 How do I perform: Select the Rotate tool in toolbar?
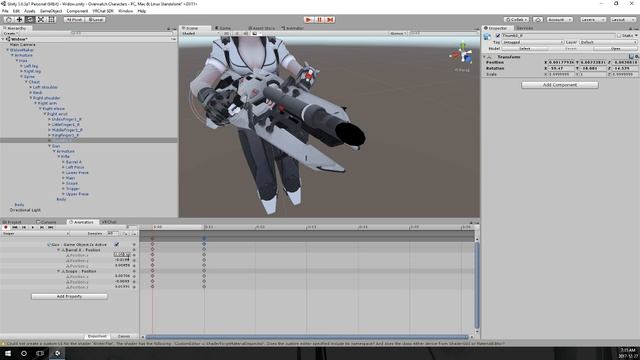[30, 19]
